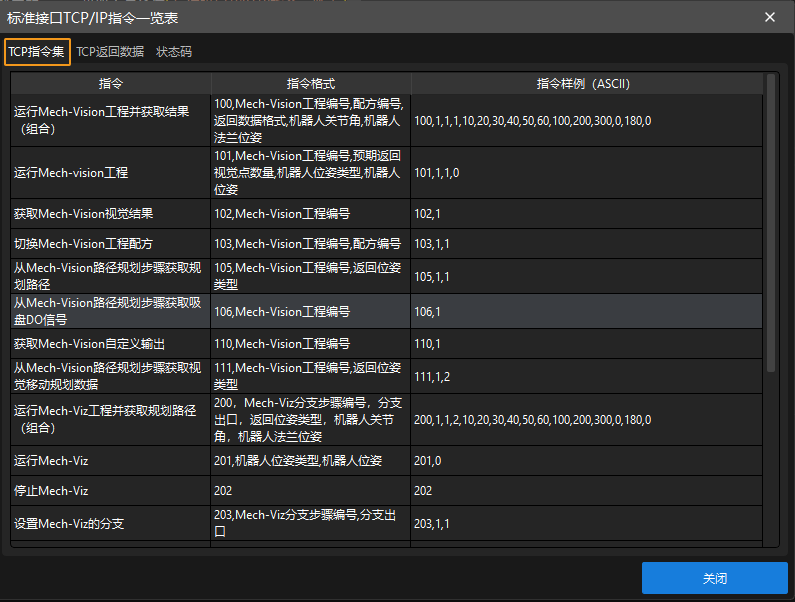
Task: Close the dialog with the X icon
Action: click(770, 17)
